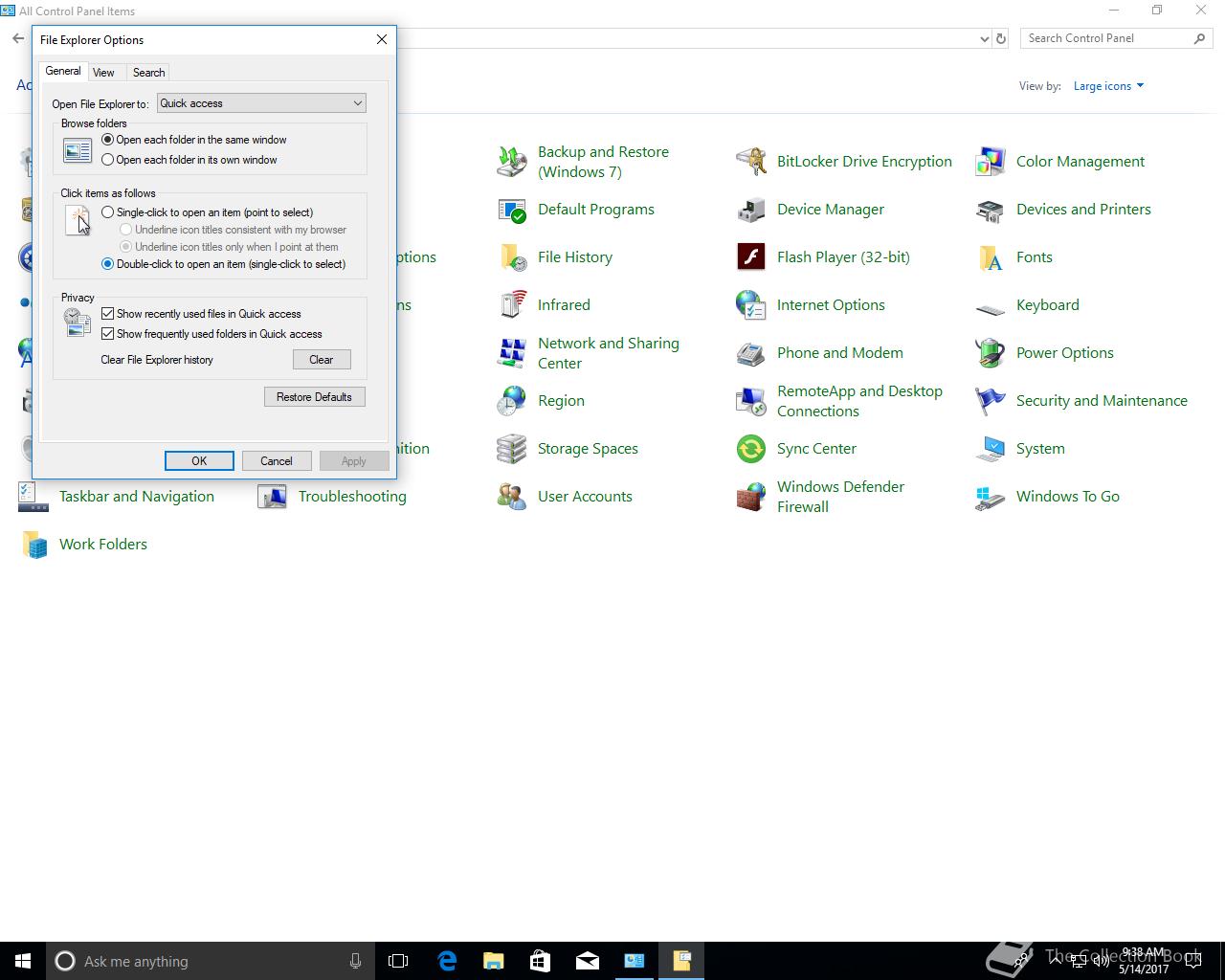Open File Explorer from the taskbar
The height and width of the screenshot is (980, 1225).
pyautogui.click(x=494, y=961)
